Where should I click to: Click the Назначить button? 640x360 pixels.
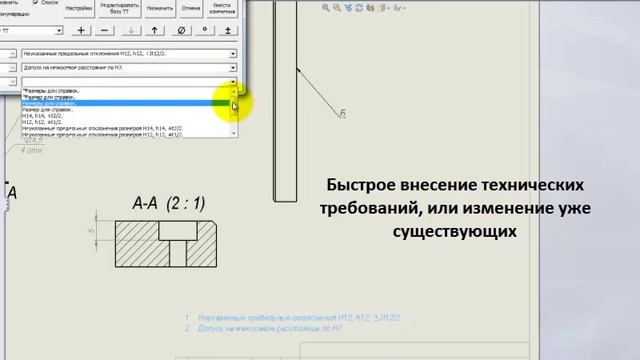pyautogui.click(x=160, y=8)
